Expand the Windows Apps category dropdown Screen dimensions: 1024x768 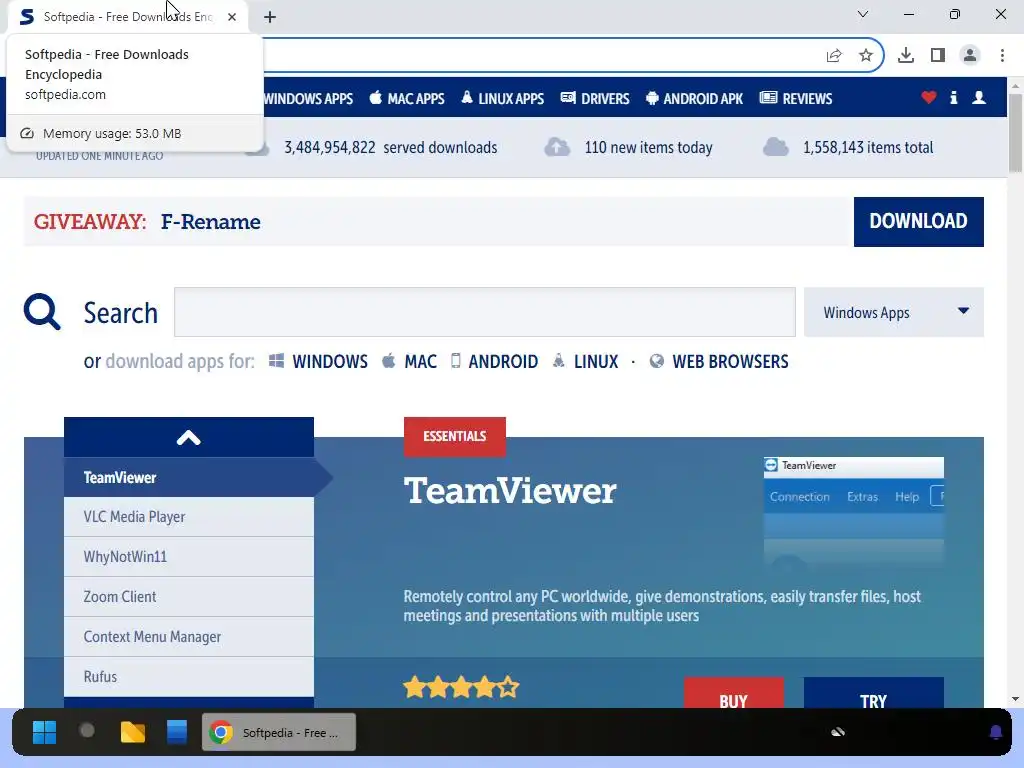coord(893,312)
